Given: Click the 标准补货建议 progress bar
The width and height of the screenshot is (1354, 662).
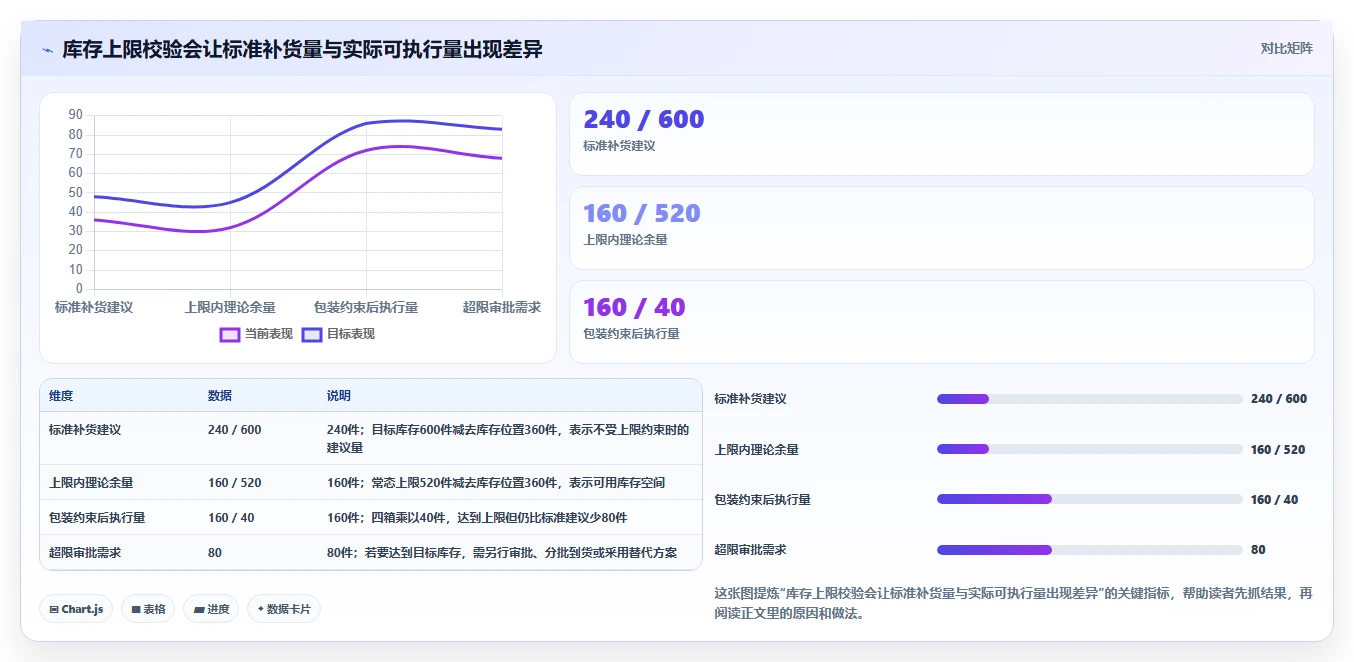Looking at the screenshot, I should pyautogui.click(x=1090, y=399).
